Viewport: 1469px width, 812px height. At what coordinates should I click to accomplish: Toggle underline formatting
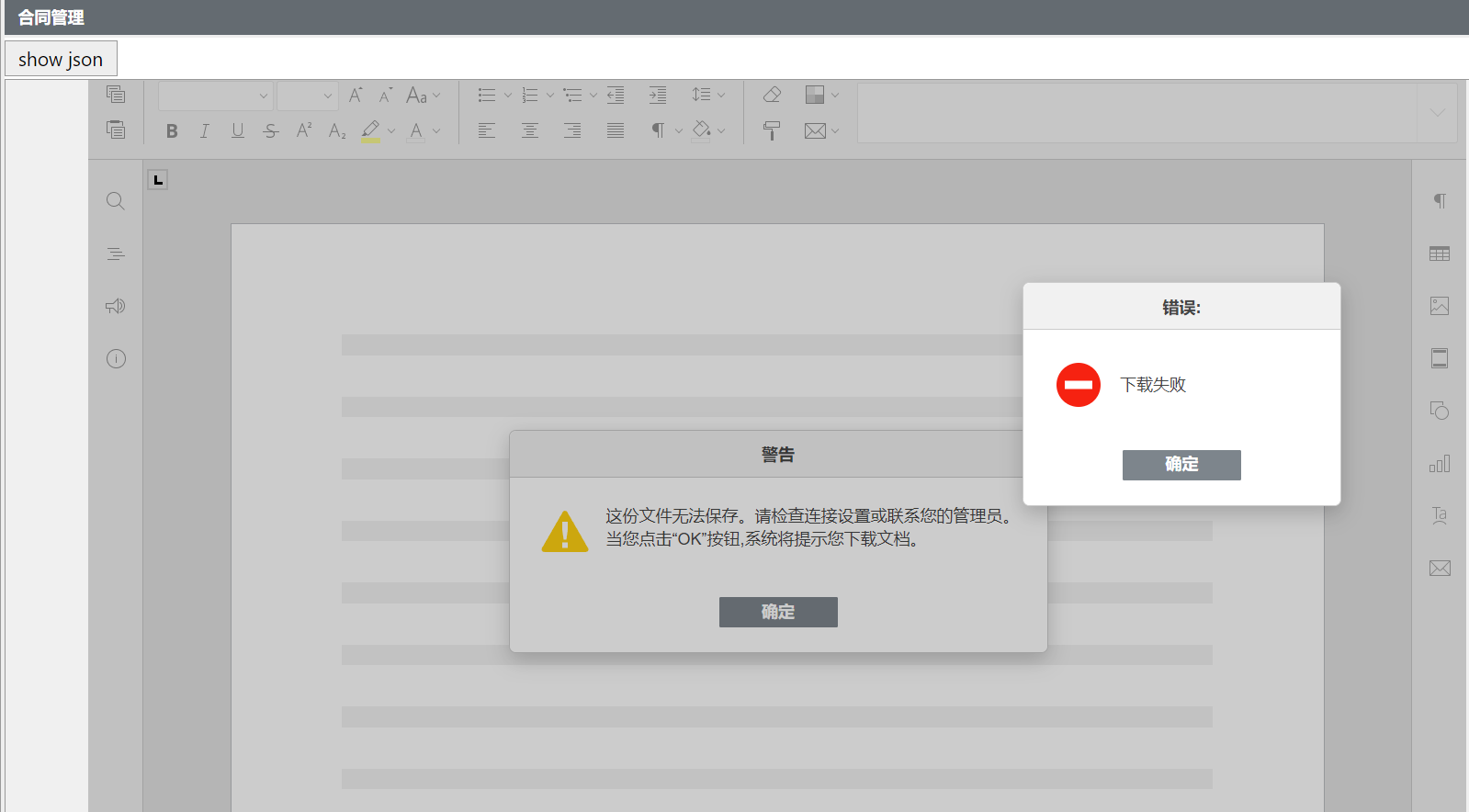pyautogui.click(x=238, y=130)
